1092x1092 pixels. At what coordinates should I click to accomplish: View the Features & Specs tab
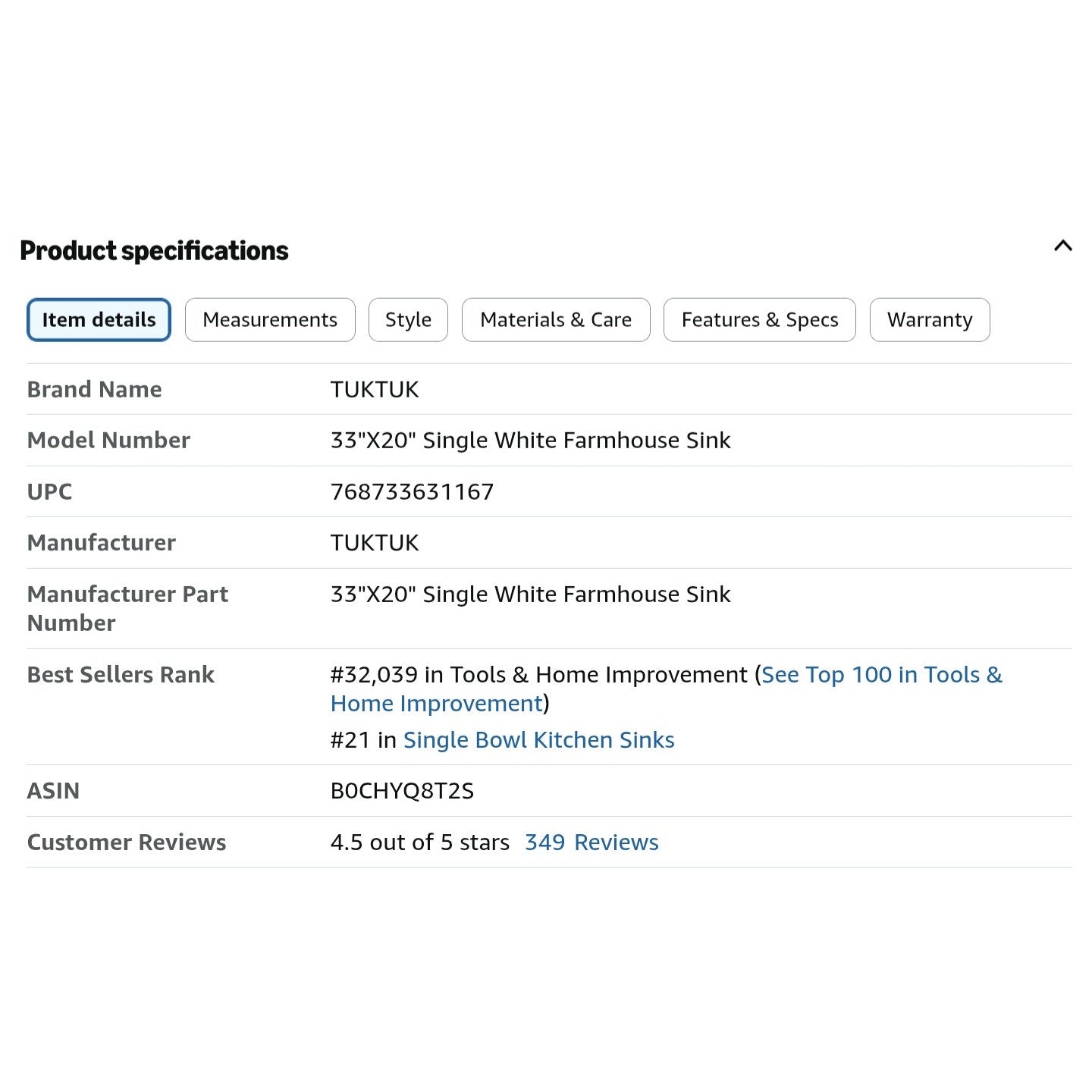coord(760,320)
